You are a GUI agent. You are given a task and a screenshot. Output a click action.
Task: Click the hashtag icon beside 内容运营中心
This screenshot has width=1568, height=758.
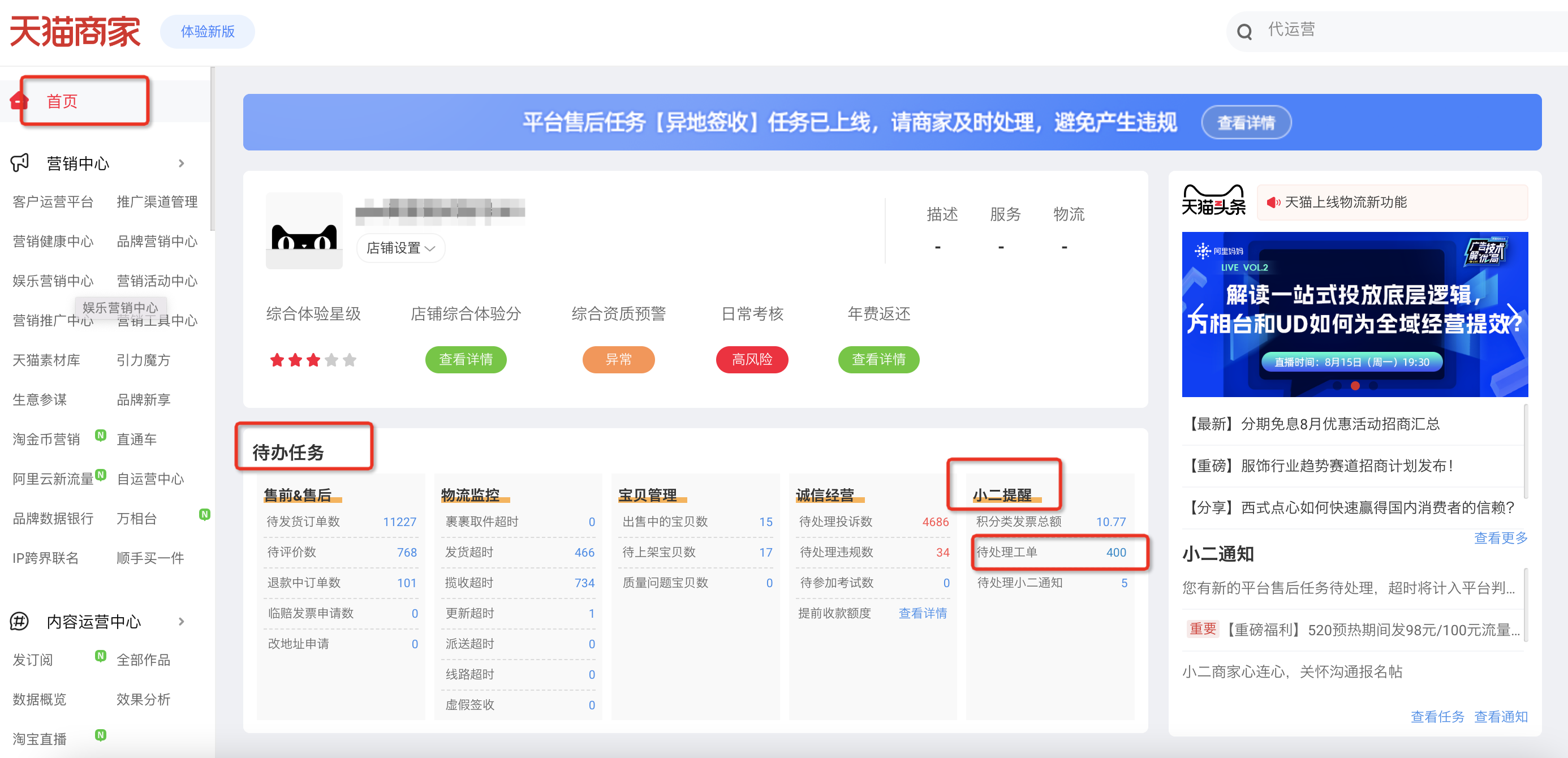click(19, 621)
